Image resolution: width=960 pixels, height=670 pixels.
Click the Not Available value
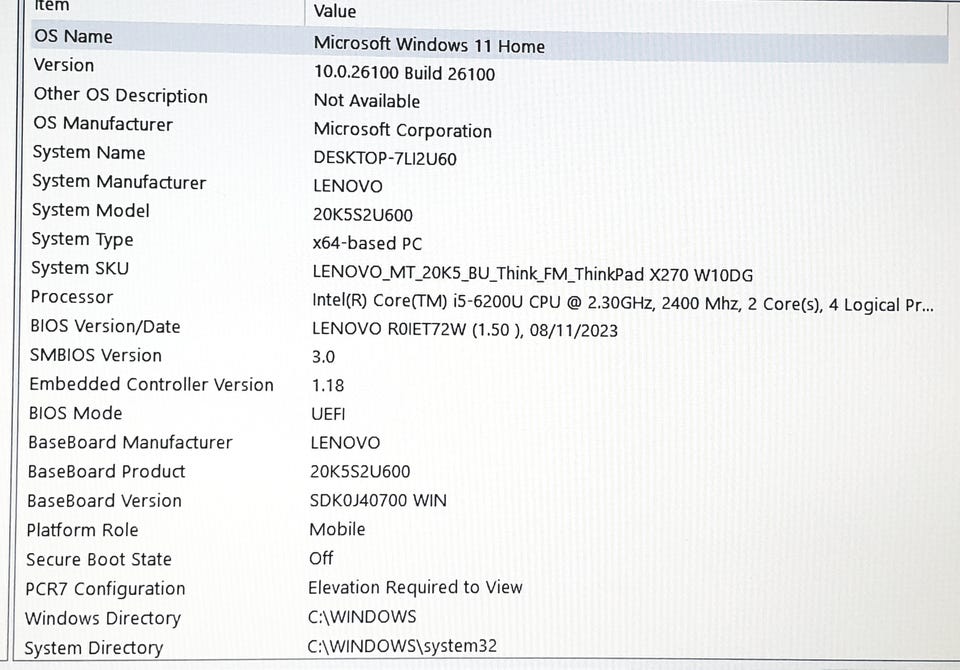click(x=367, y=100)
